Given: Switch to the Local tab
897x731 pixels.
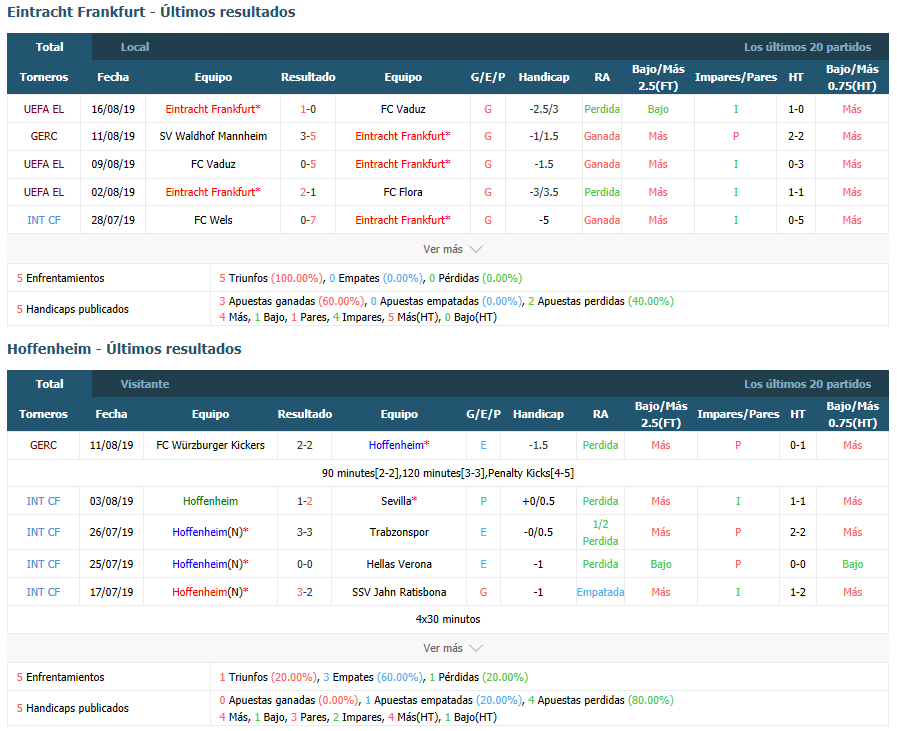Looking at the screenshot, I should pos(134,47).
